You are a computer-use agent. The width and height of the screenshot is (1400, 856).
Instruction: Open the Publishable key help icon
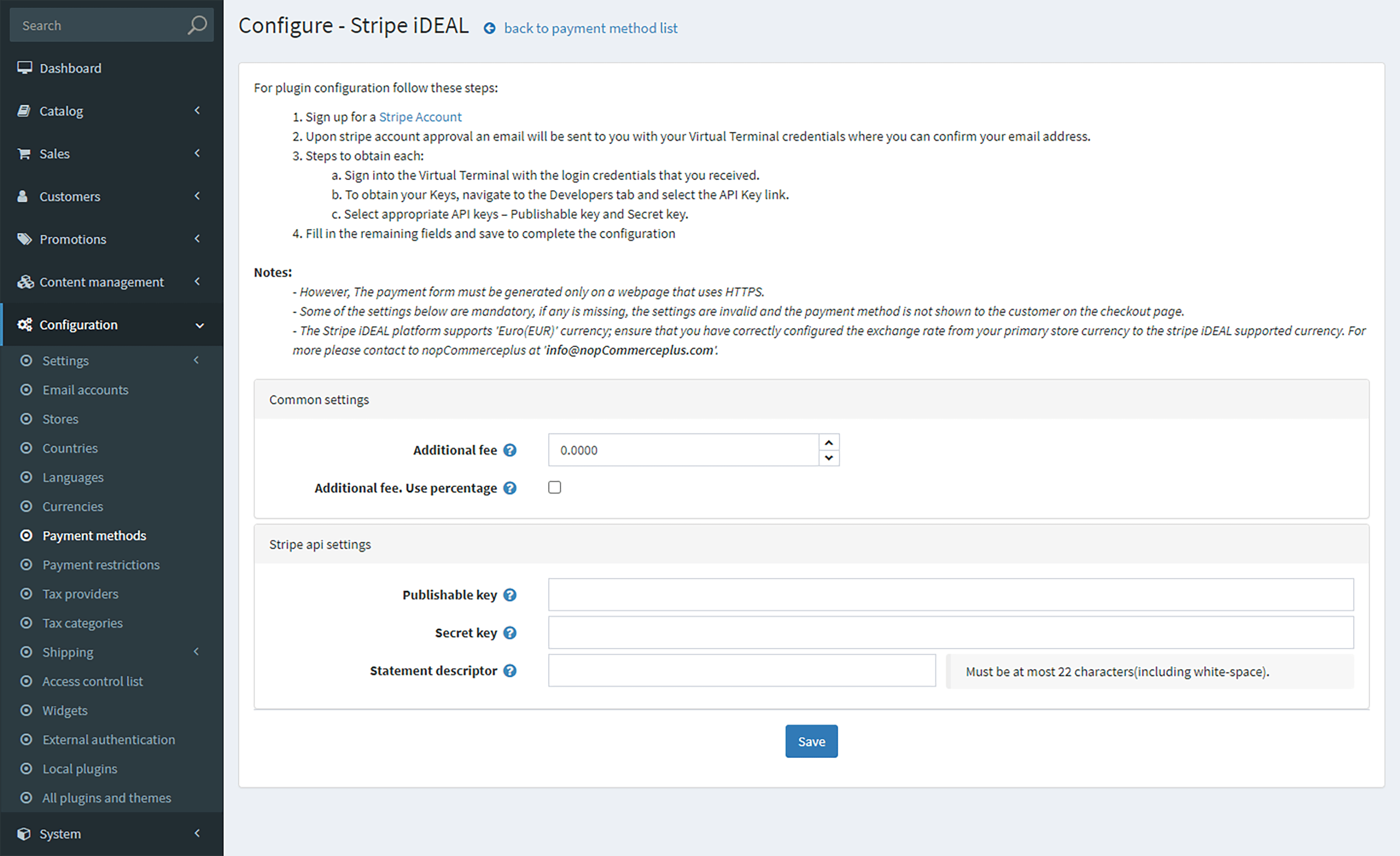point(510,595)
